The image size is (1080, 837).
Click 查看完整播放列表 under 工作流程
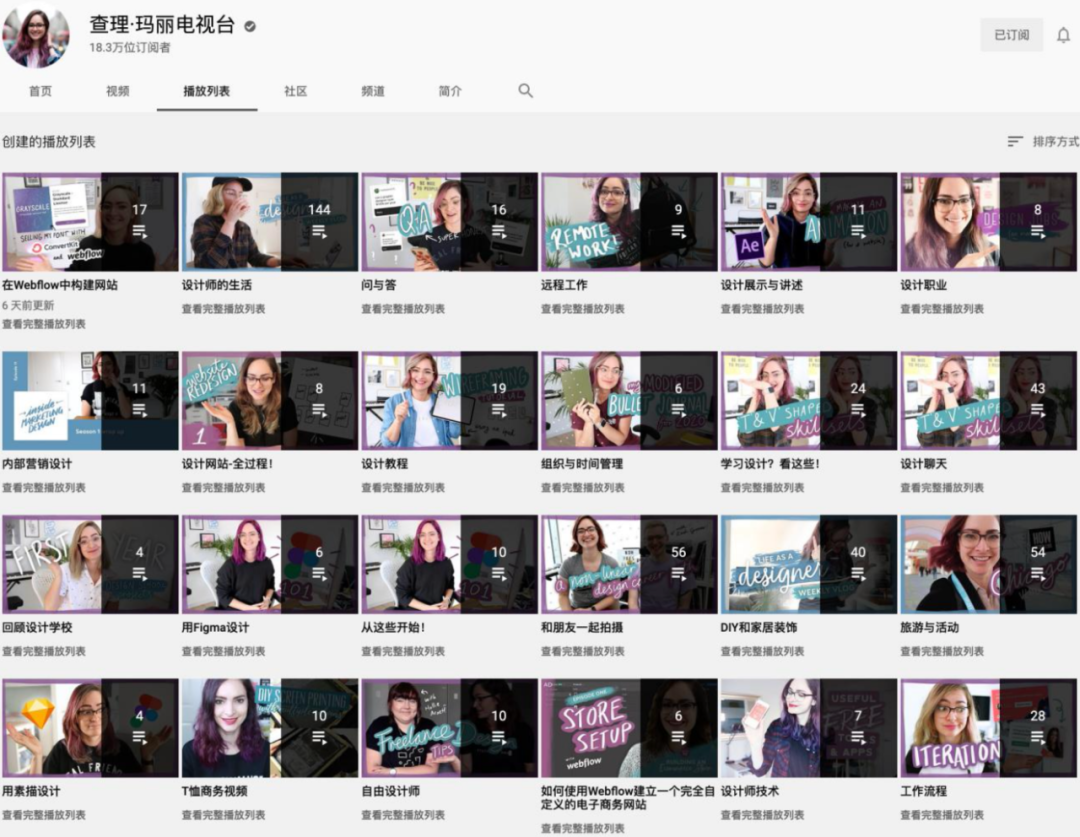pyautogui.click(x=942, y=815)
